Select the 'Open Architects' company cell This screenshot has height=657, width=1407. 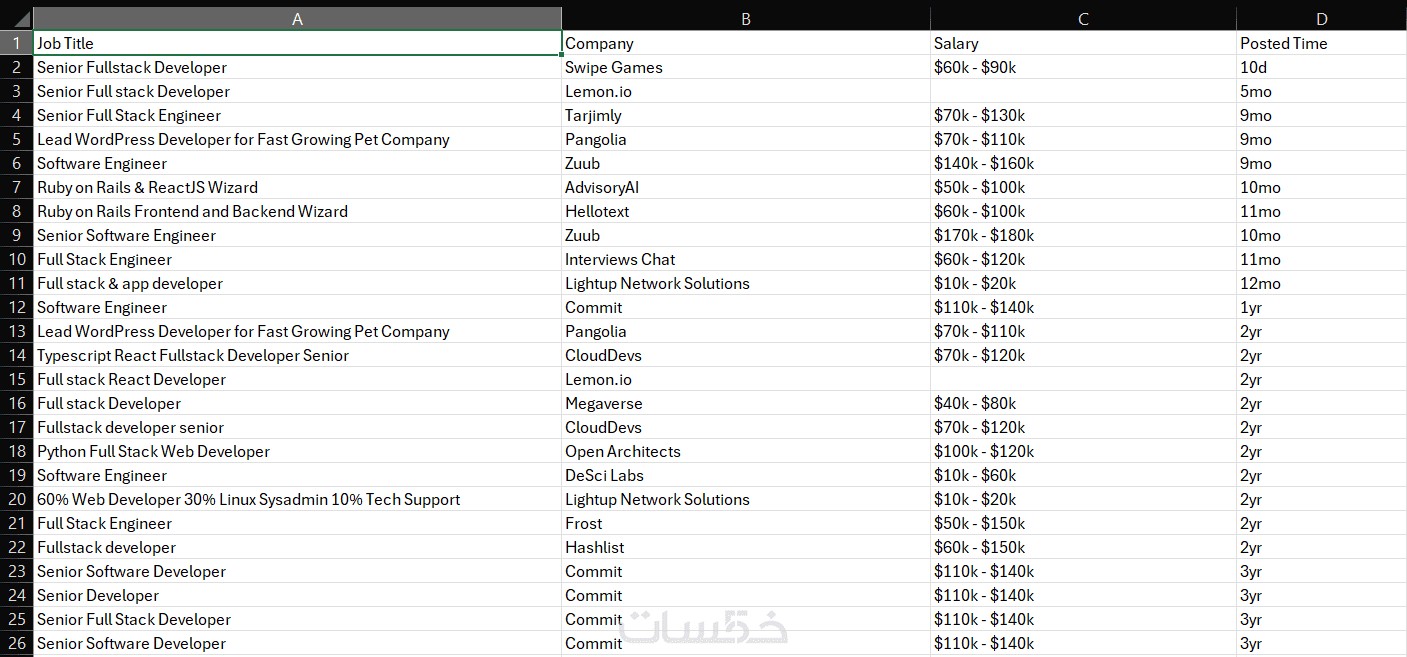click(746, 451)
